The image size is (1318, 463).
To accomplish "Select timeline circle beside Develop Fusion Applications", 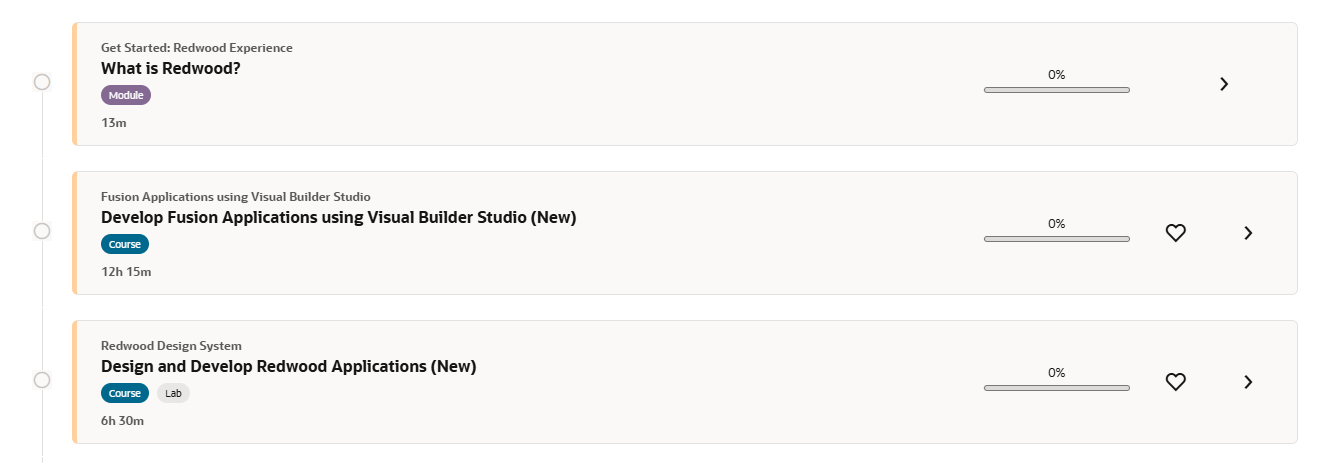I will (x=42, y=231).
